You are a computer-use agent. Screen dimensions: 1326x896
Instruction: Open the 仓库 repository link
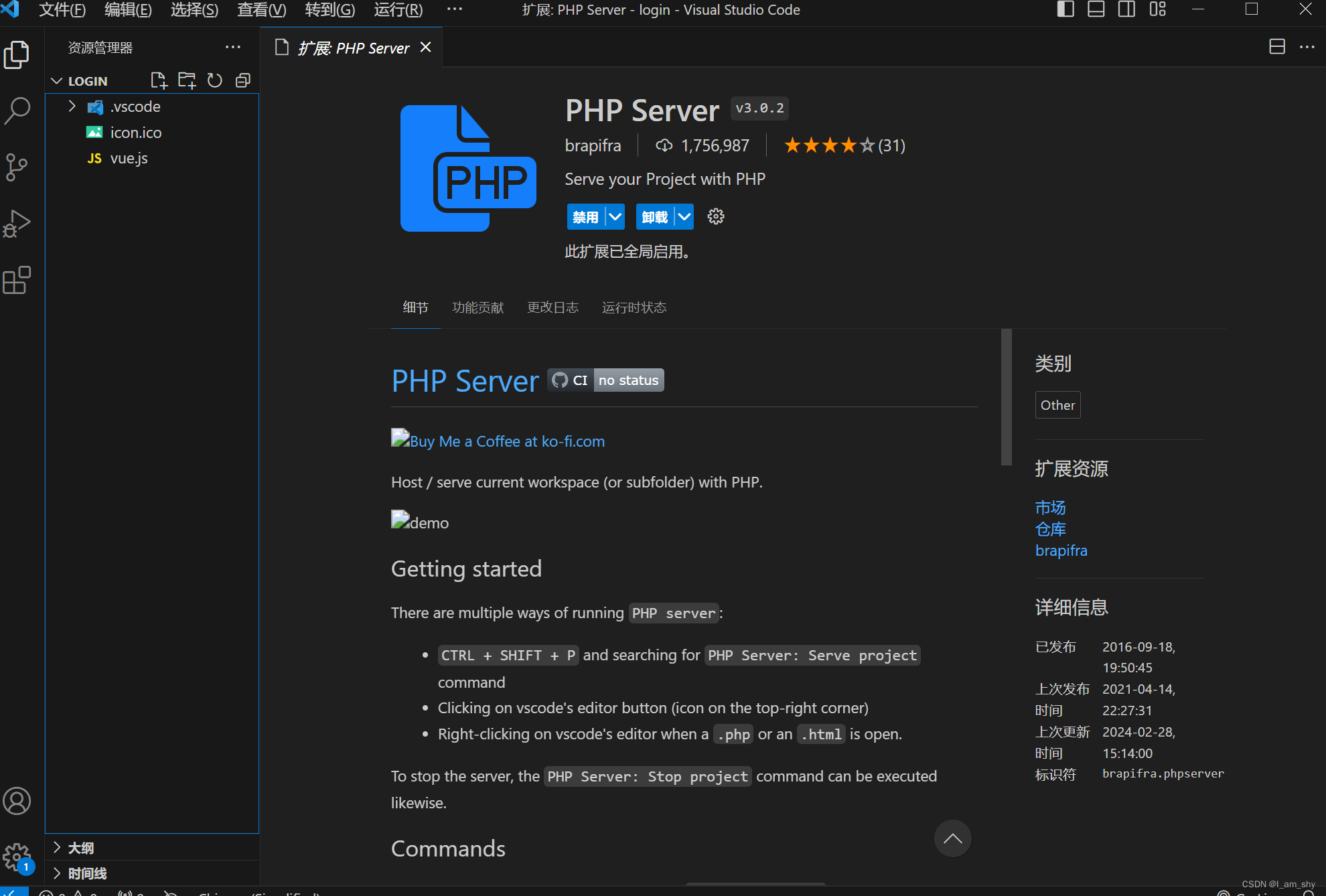tap(1050, 529)
